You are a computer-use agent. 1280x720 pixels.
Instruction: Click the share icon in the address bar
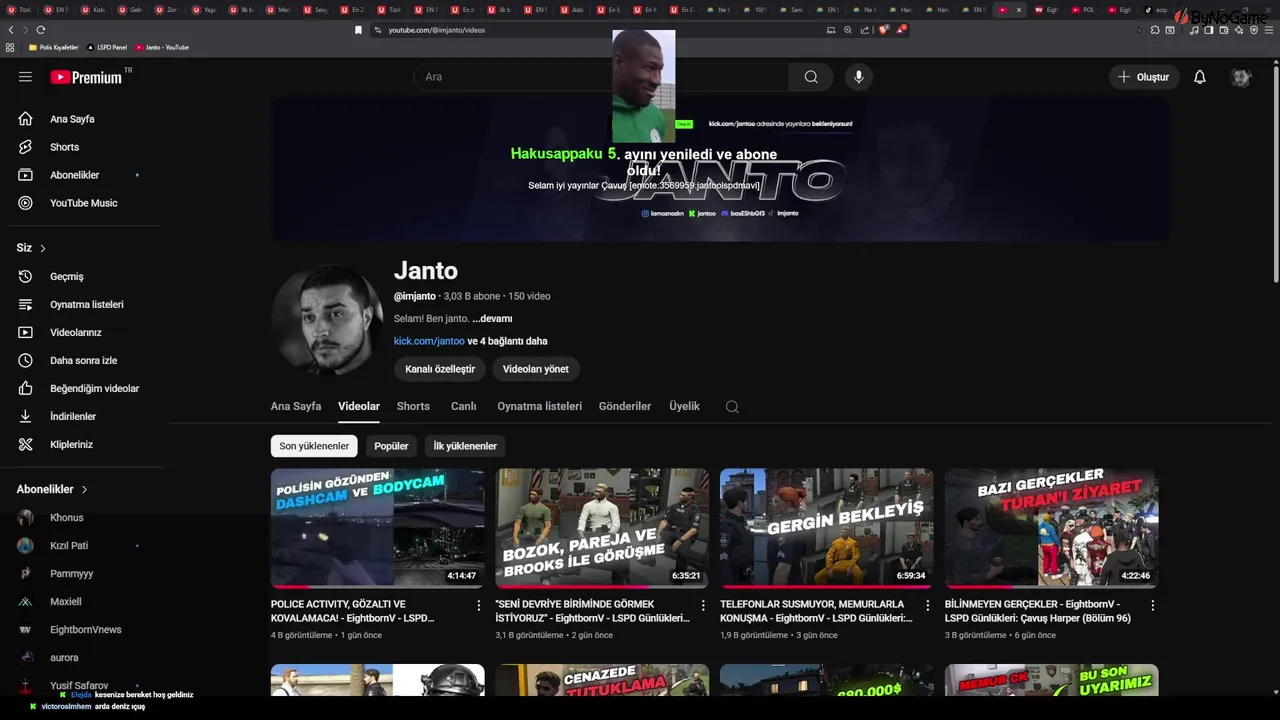pos(863,30)
